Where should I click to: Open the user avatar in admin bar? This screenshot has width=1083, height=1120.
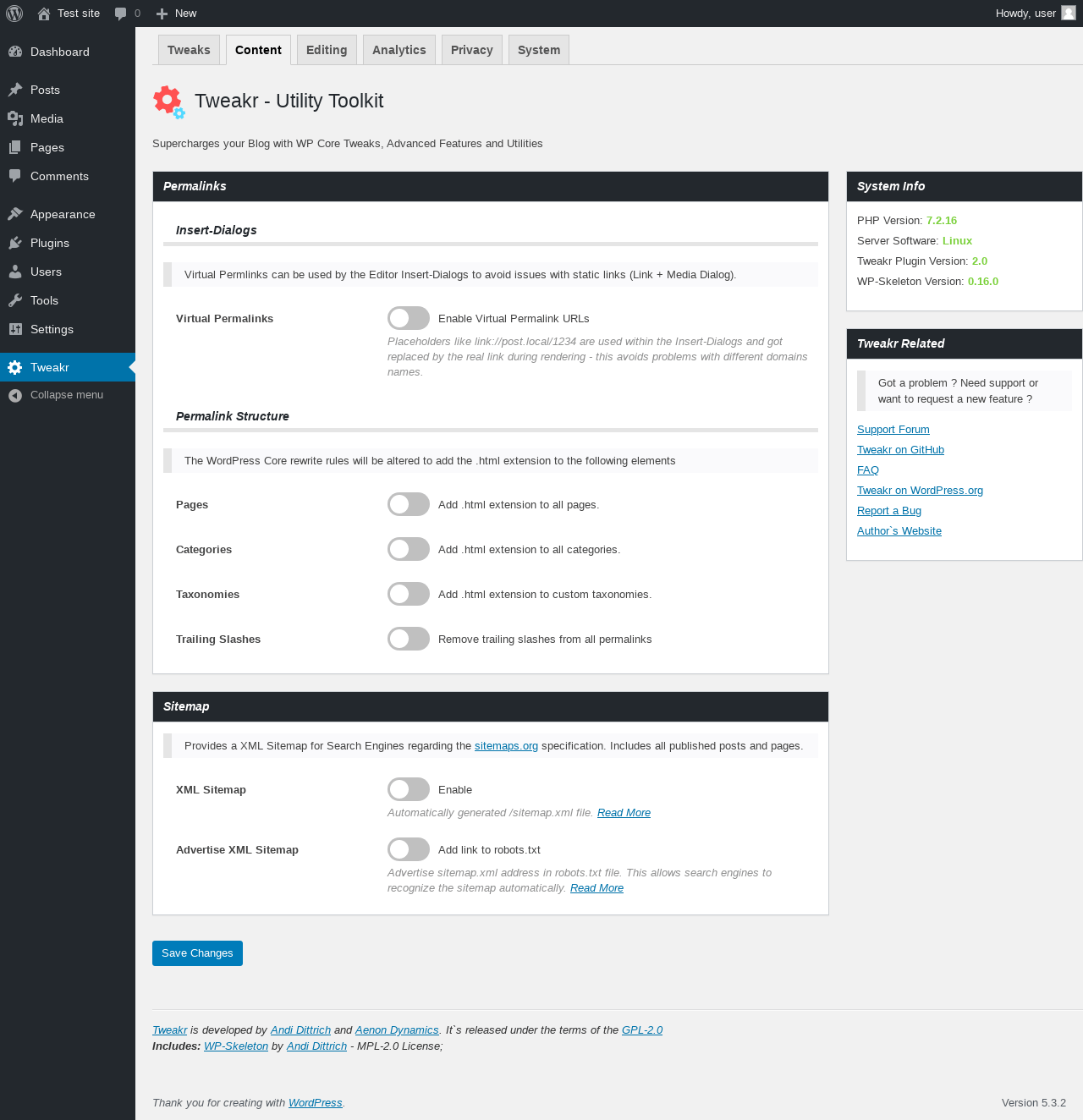coord(1069,14)
